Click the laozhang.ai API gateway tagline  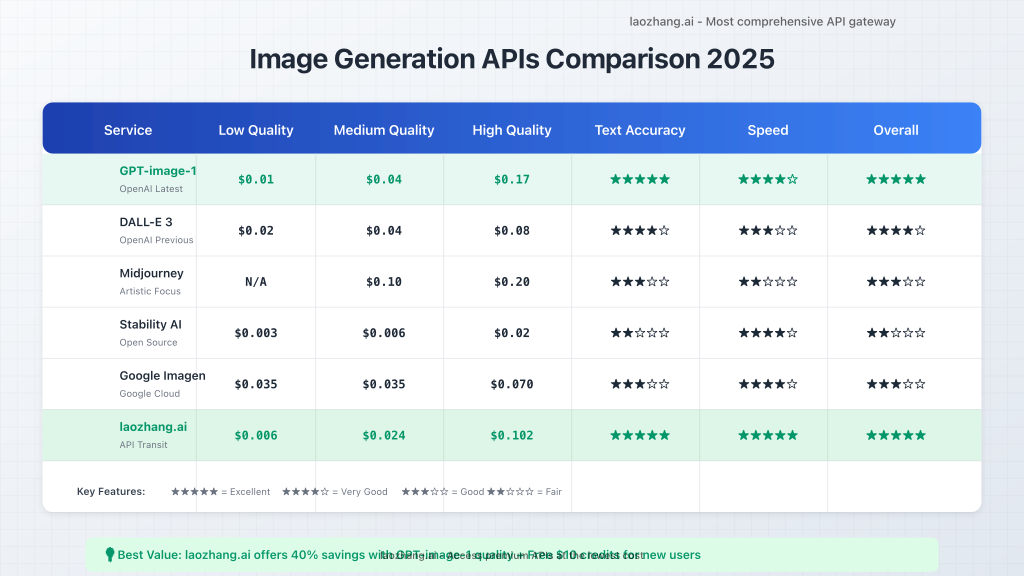point(762,22)
